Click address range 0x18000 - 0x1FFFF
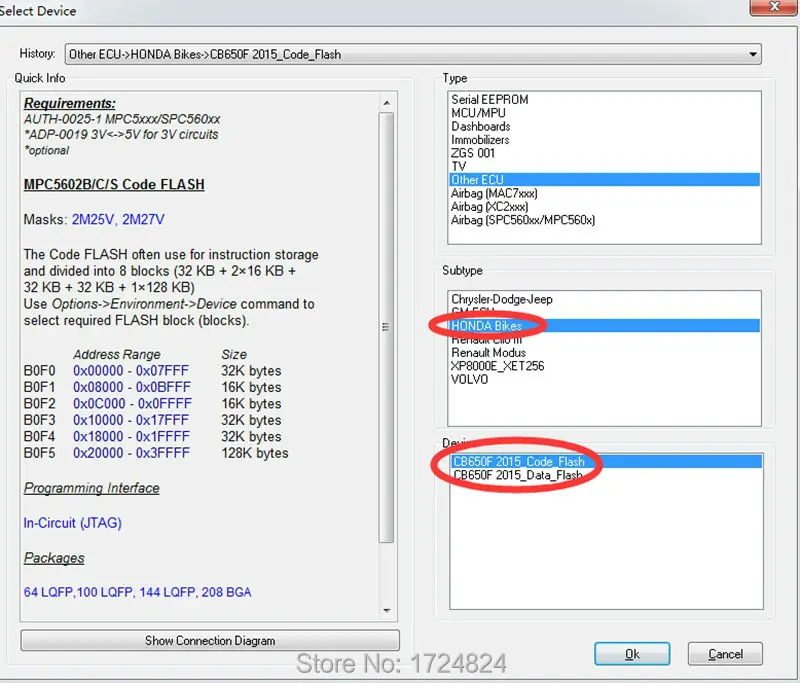The width and height of the screenshot is (800, 683). (x=131, y=437)
